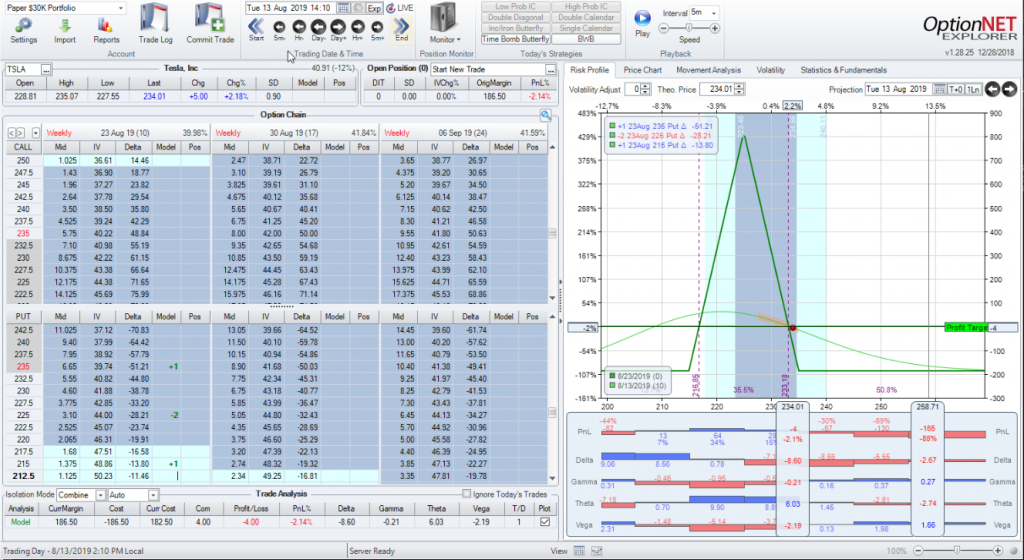Select BWB strategy button
Image resolution: width=1024 pixels, height=560 pixels.
pos(586,39)
